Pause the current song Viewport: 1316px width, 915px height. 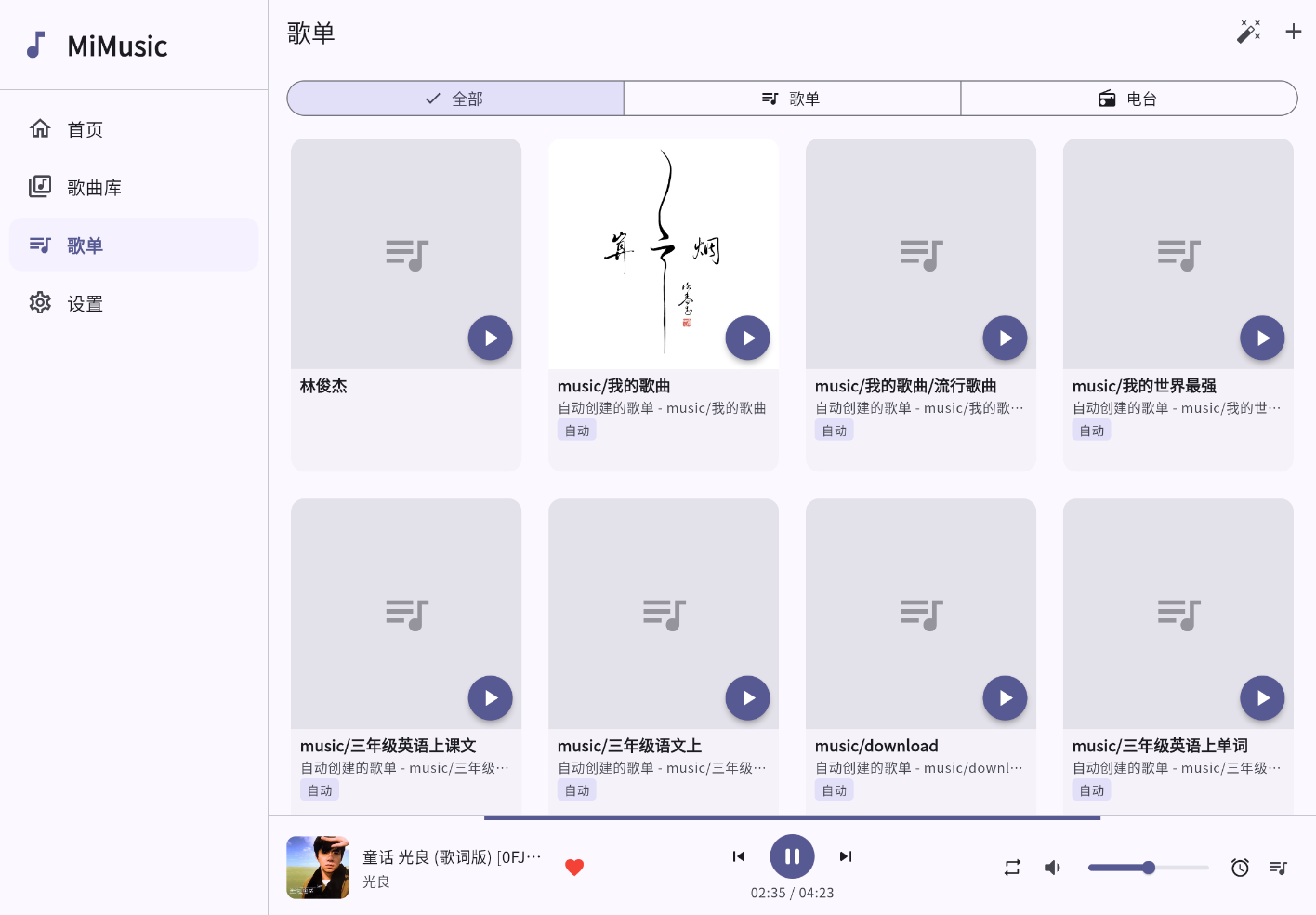tap(792, 856)
